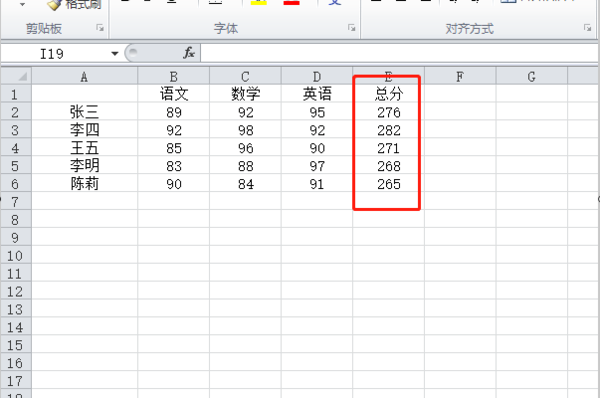Select column A header
Viewport: 600px width, 398px height.
click(x=84, y=77)
